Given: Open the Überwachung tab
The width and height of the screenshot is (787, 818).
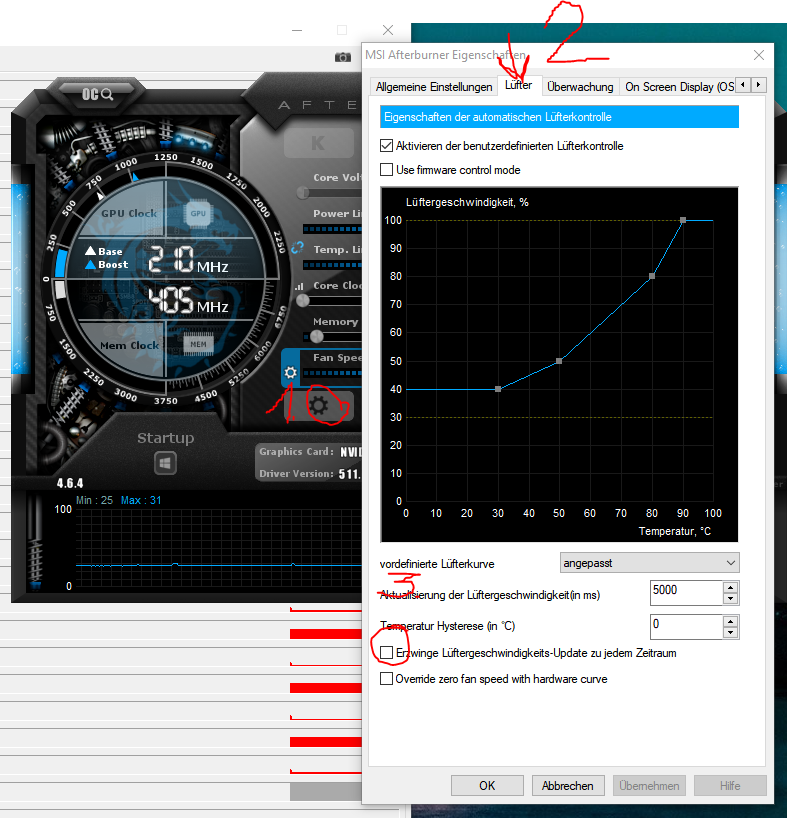Looking at the screenshot, I should tap(580, 87).
